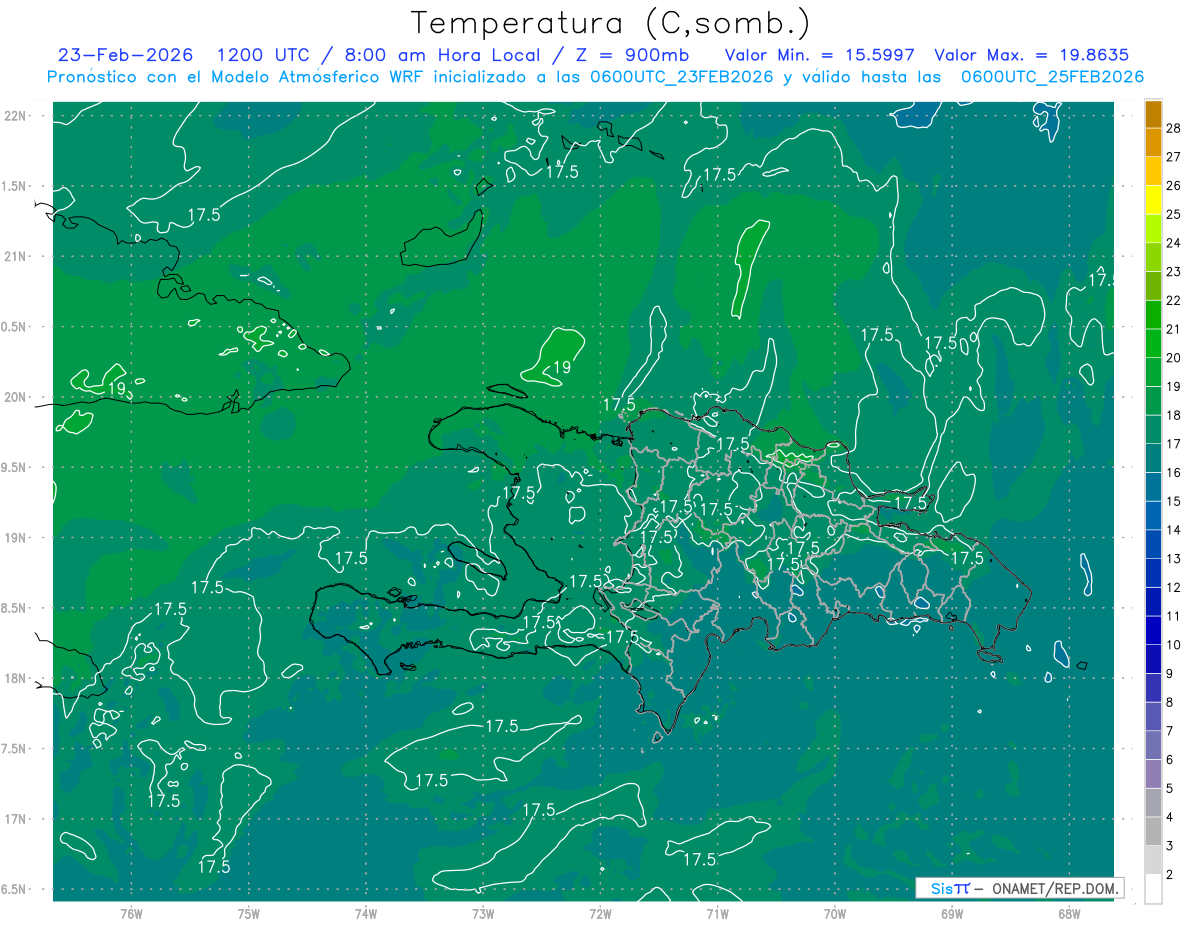Click the colorbar label '16'

1173,473
